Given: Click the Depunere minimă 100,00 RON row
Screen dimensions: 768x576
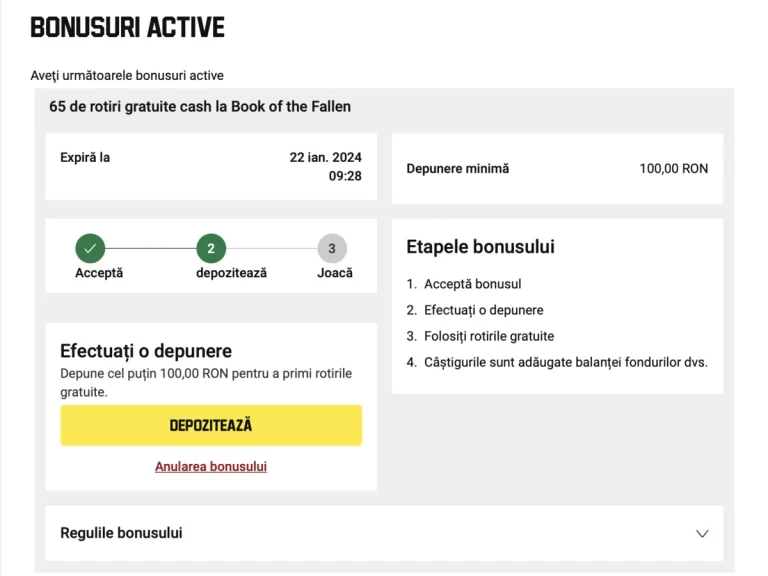Looking at the screenshot, I should (557, 168).
